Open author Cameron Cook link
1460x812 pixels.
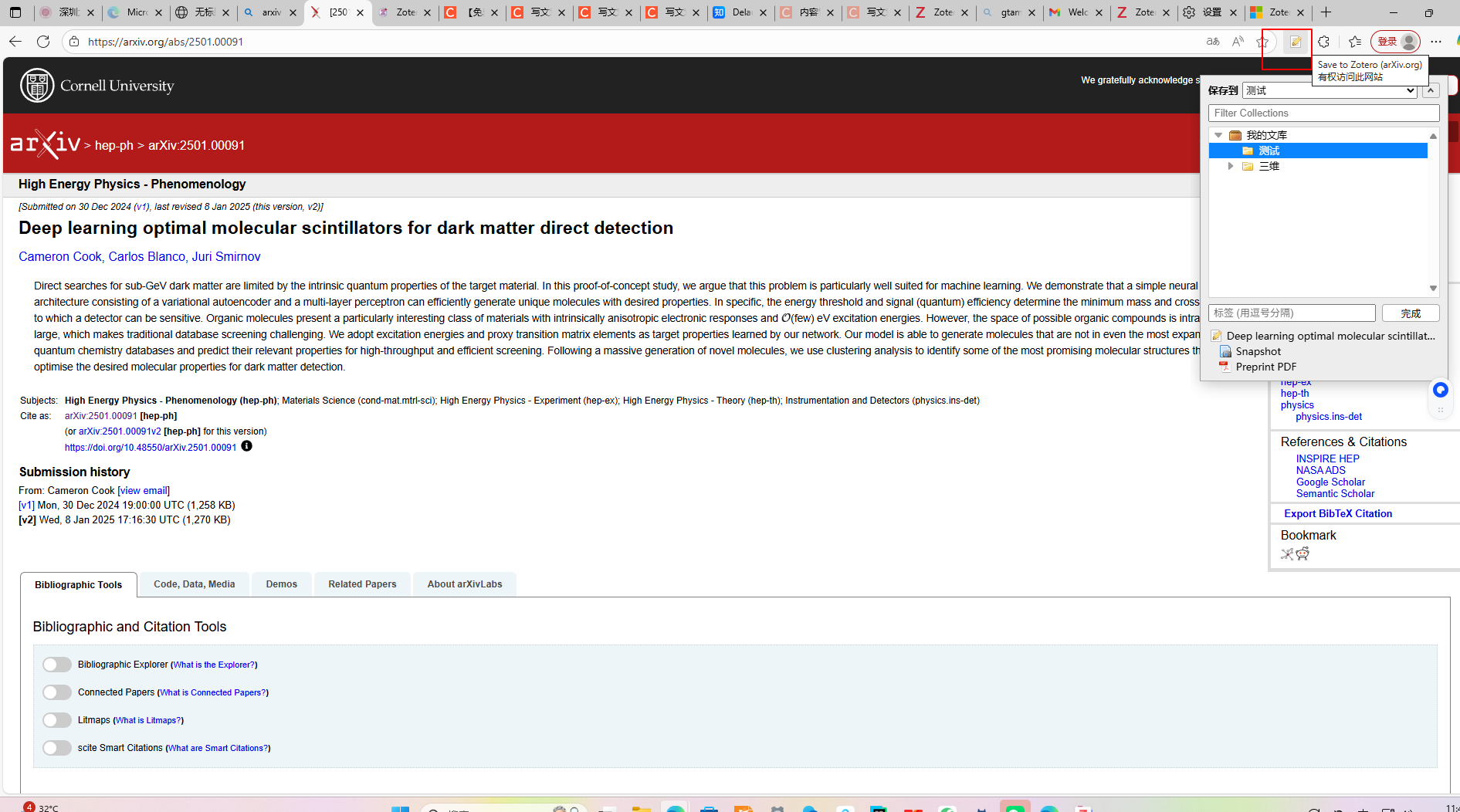point(60,256)
